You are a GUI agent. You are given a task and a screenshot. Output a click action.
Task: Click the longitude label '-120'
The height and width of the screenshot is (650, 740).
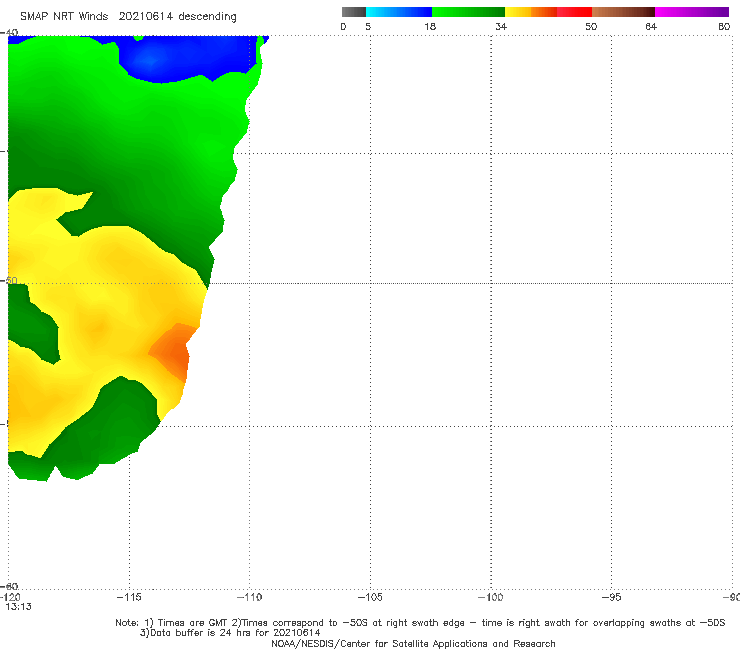10,598
